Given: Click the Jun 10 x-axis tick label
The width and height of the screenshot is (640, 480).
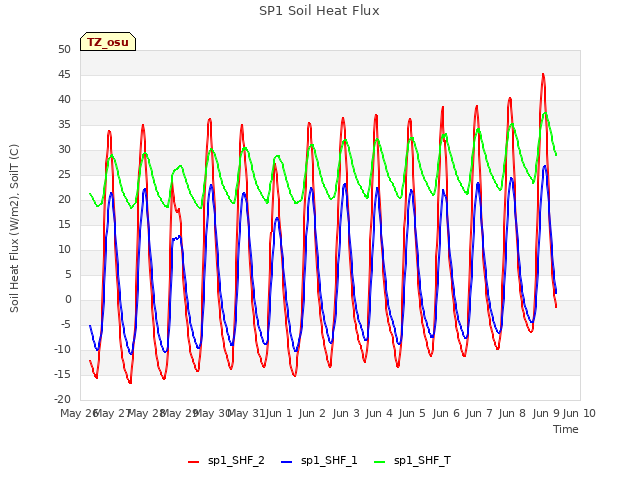Looking at the screenshot, I should point(579,413).
